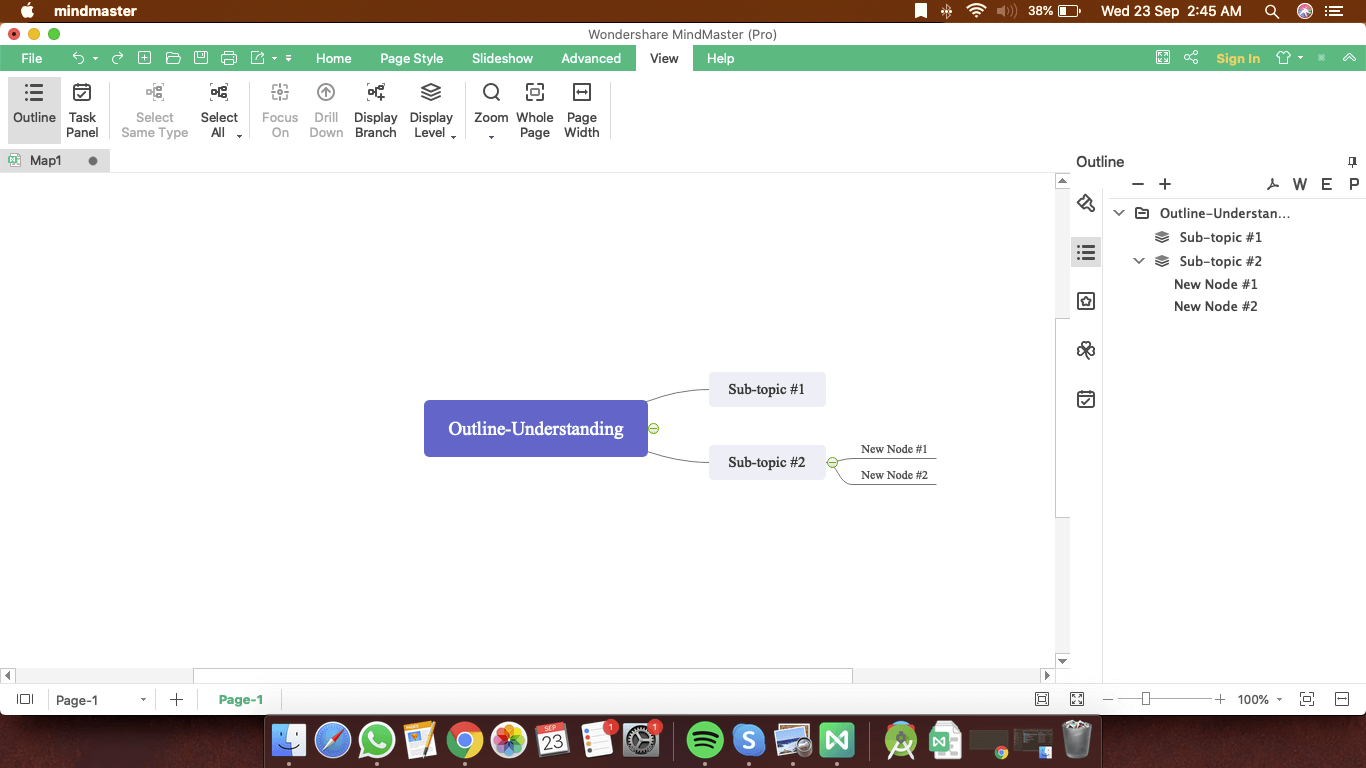Open the clipart clover sidebar icon
1366x768 pixels.
pos(1086,350)
